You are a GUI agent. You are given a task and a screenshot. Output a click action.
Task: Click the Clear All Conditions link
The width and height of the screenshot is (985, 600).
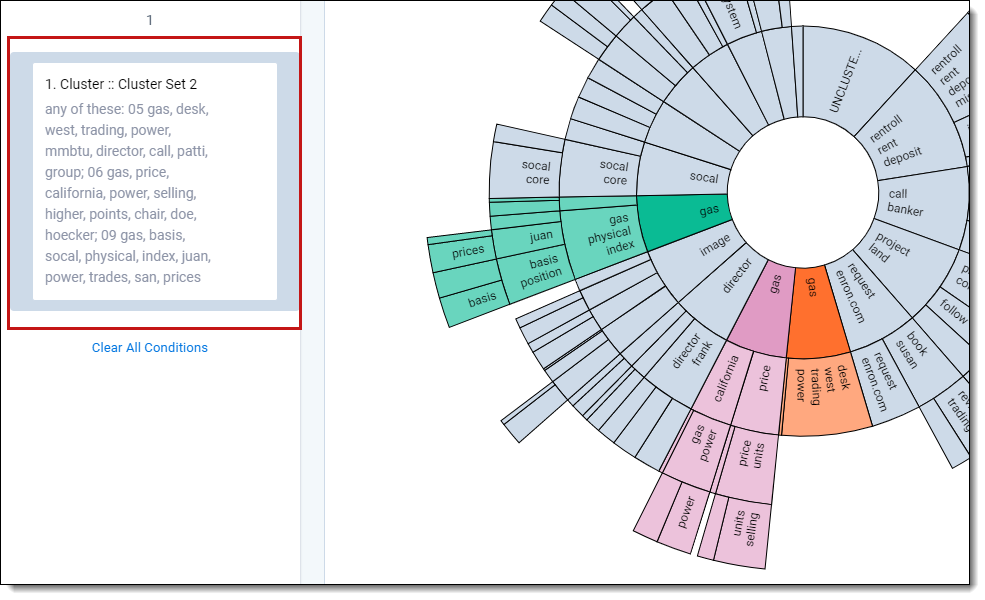150,348
